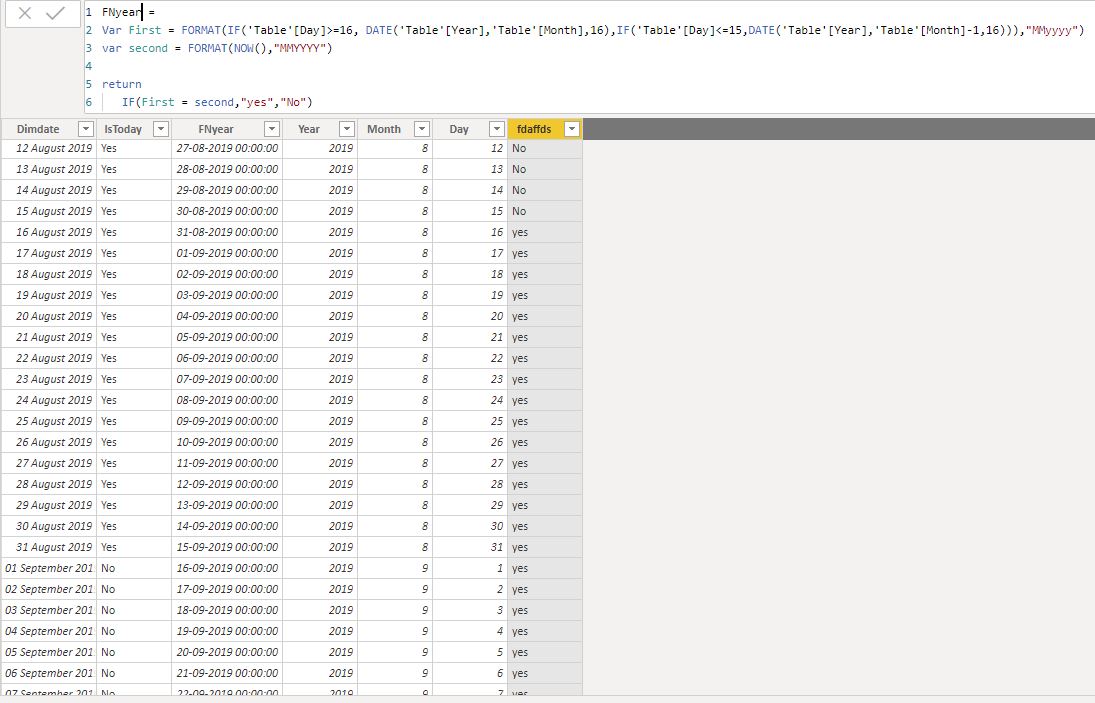
Task: Select the 'No' fdaffds cell for 15 August
Action: pyautogui.click(x=545, y=211)
